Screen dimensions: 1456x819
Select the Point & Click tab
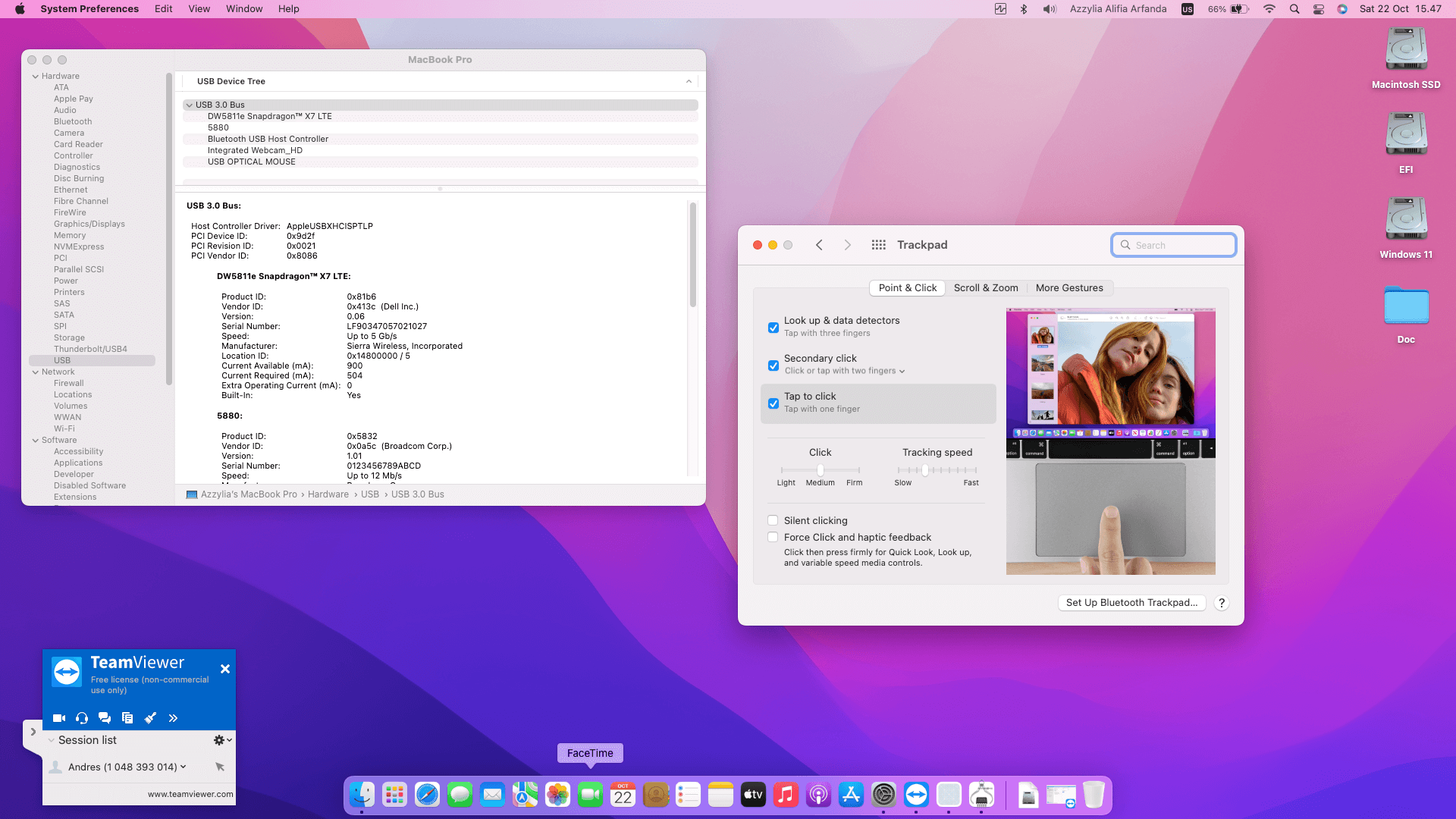908,288
